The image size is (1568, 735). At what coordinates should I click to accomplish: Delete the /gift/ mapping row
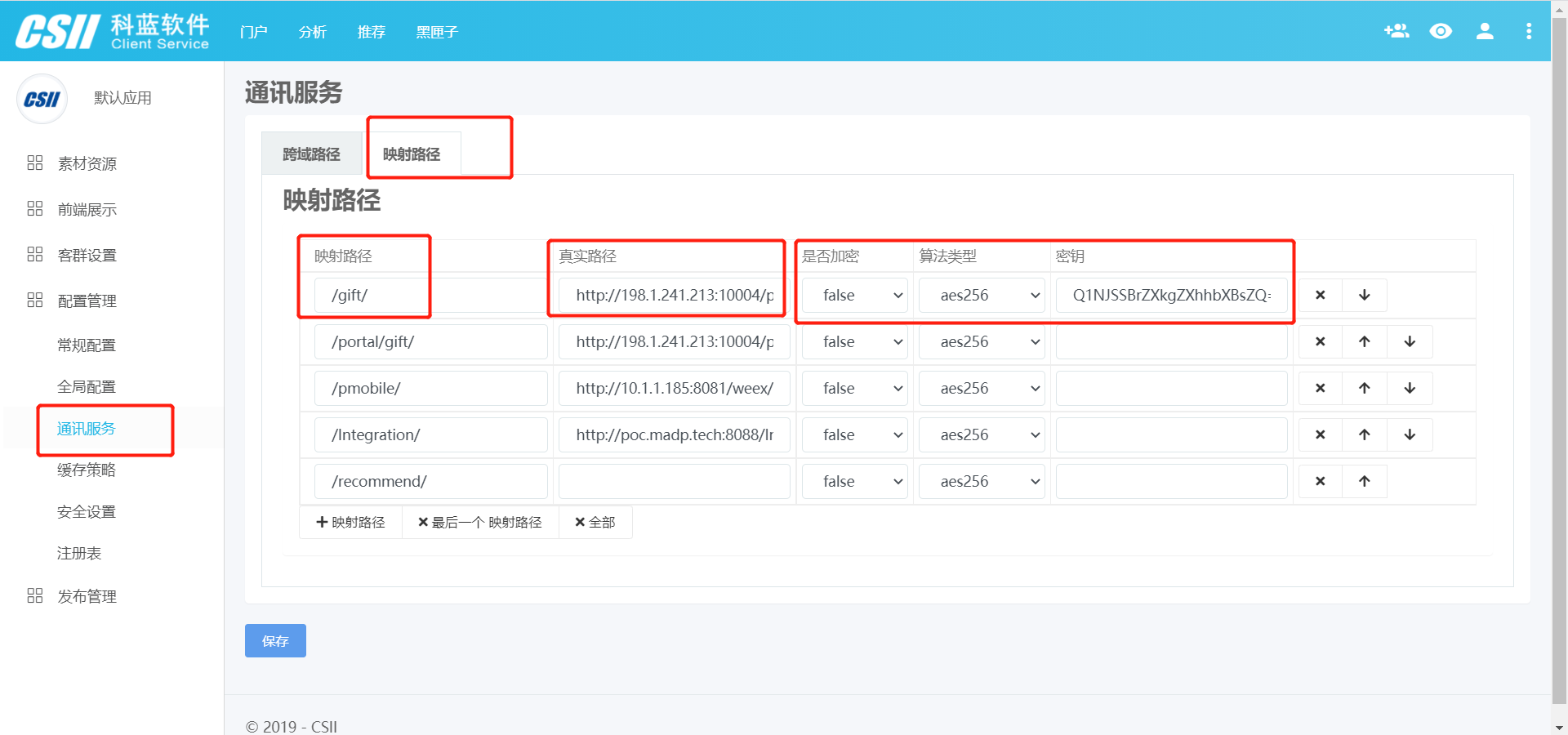click(x=1321, y=295)
